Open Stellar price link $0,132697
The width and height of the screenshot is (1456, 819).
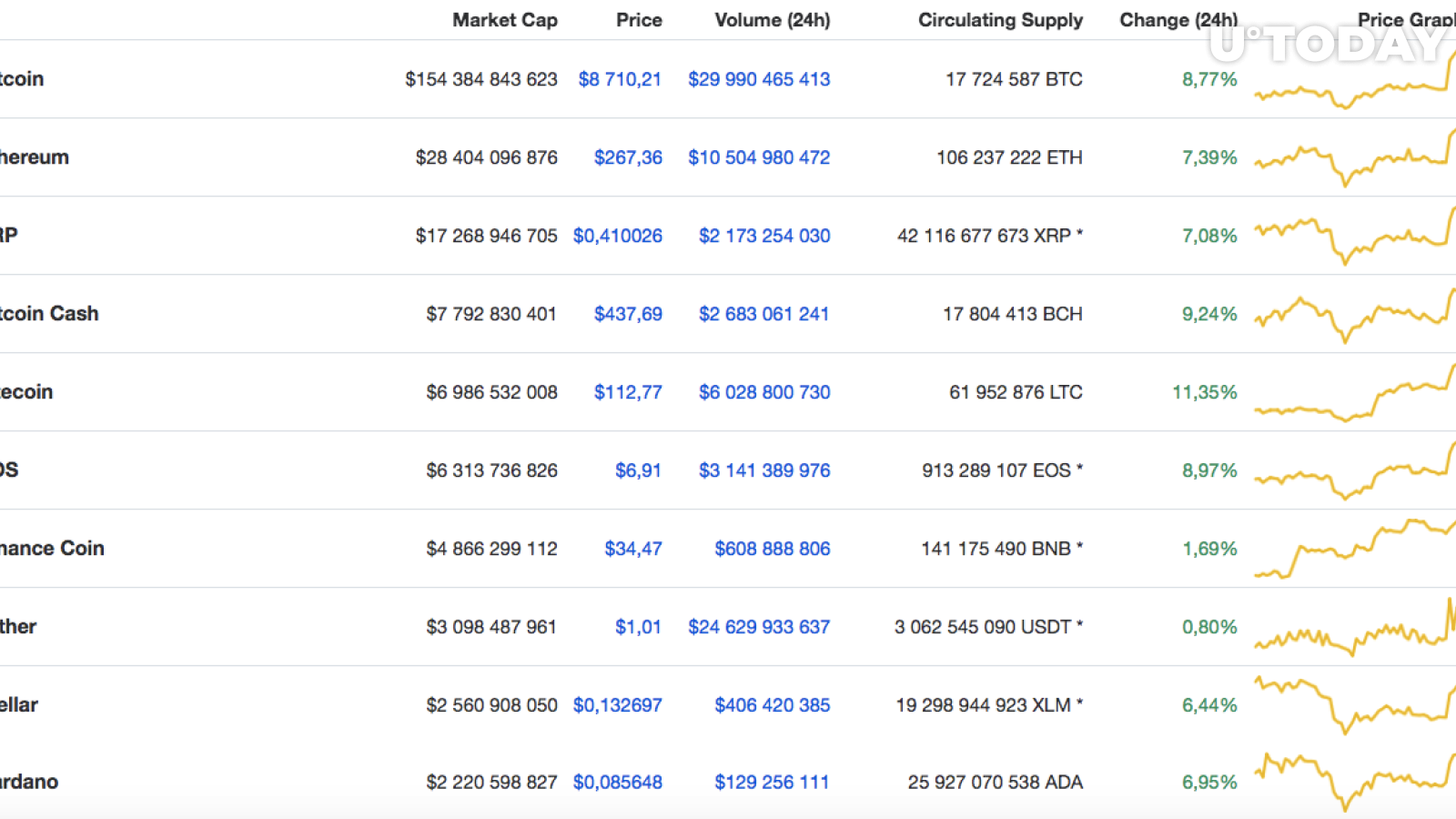click(x=618, y=705)
